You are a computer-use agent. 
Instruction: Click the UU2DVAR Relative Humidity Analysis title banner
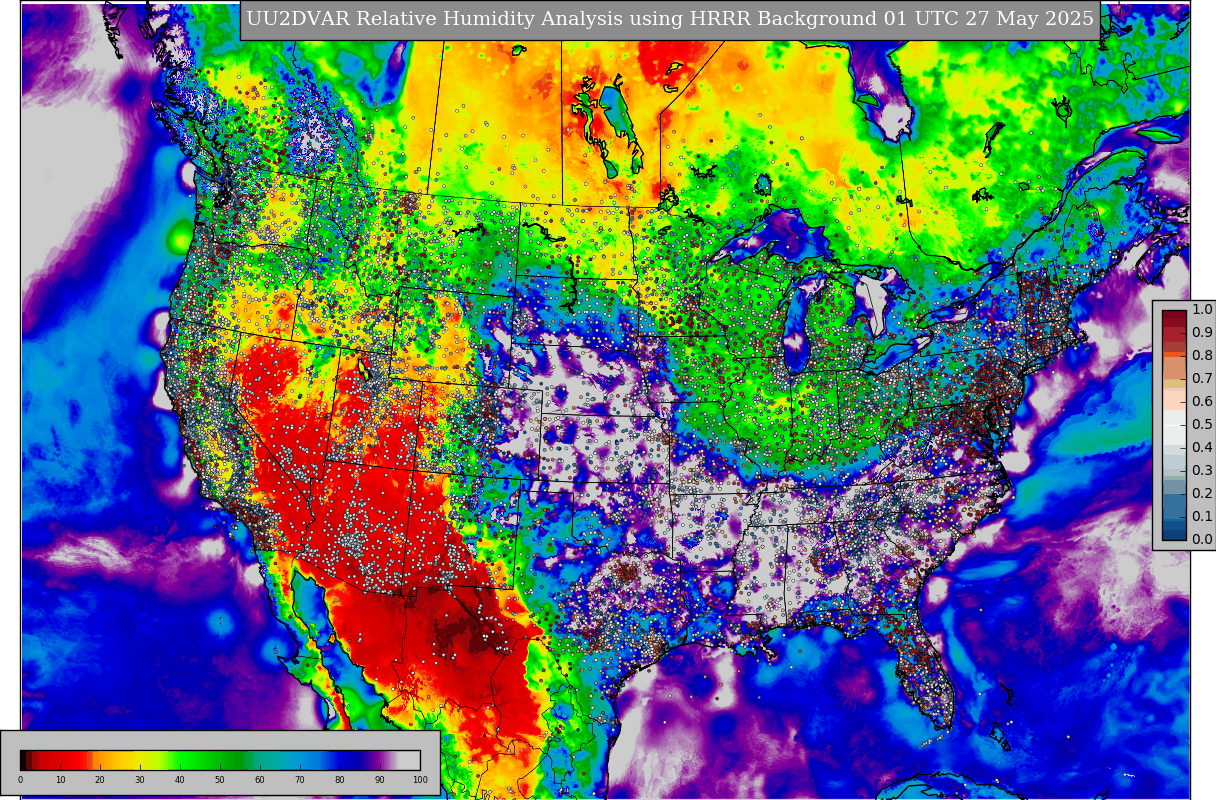pyautogui.click(x=670, y=19)
